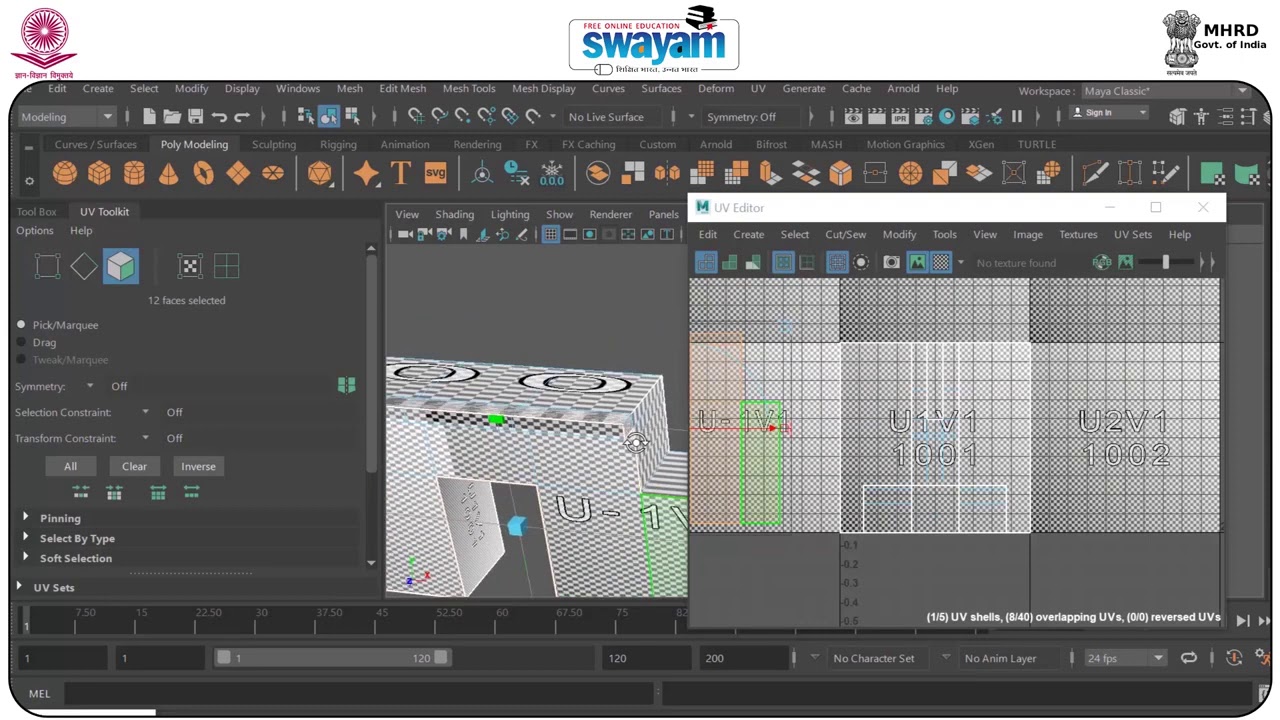Open the Selection Constraint dropdown
Image resolution: width=1280 pixels, height=720 pixels.
(145, 412)
